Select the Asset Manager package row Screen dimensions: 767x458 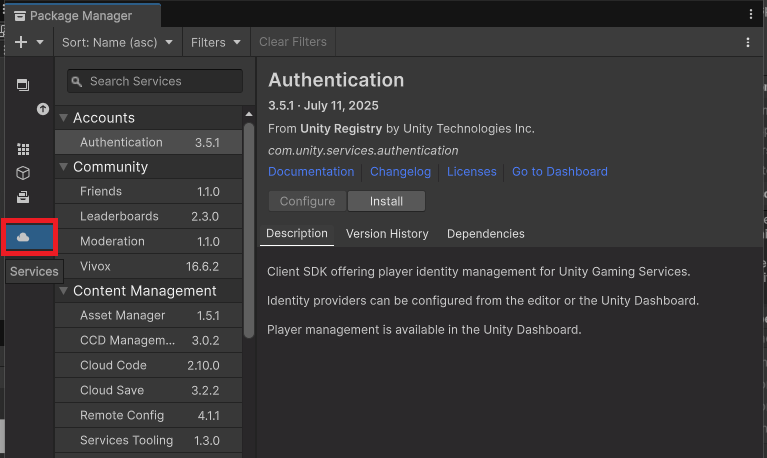click(x=149, y=316)
